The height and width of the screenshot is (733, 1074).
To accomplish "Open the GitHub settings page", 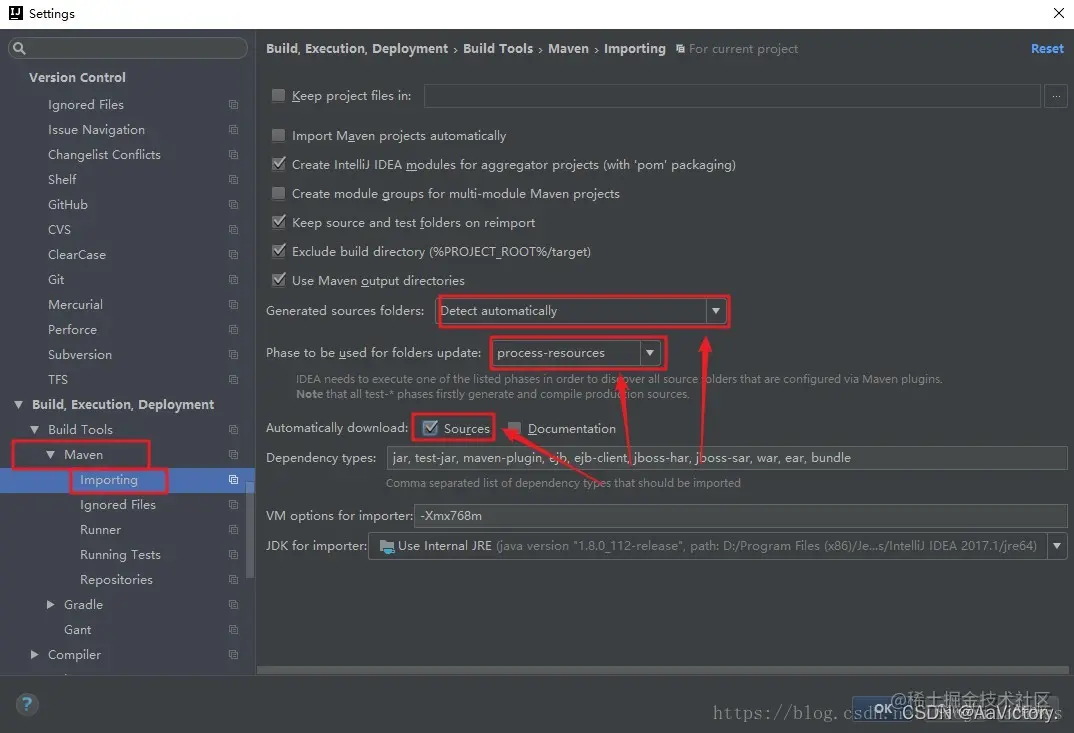I will (x=68, y=205).
